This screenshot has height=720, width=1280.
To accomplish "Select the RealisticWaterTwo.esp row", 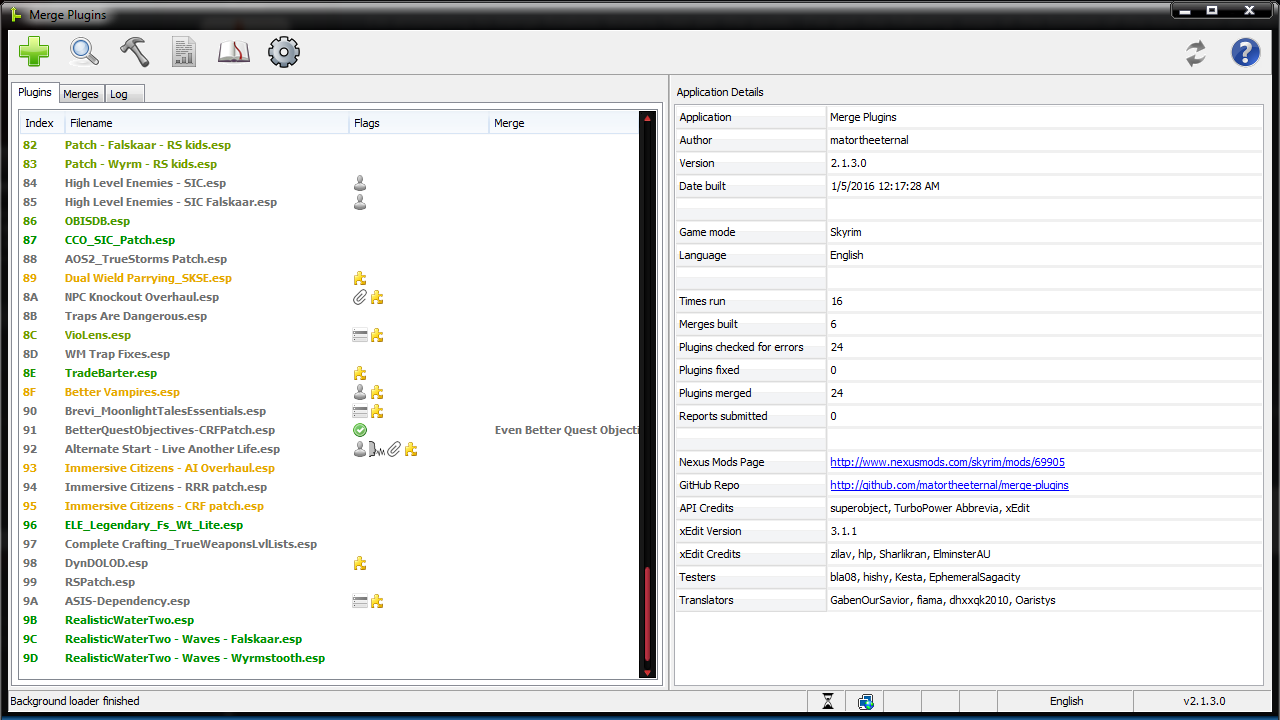I will (330, 620).
